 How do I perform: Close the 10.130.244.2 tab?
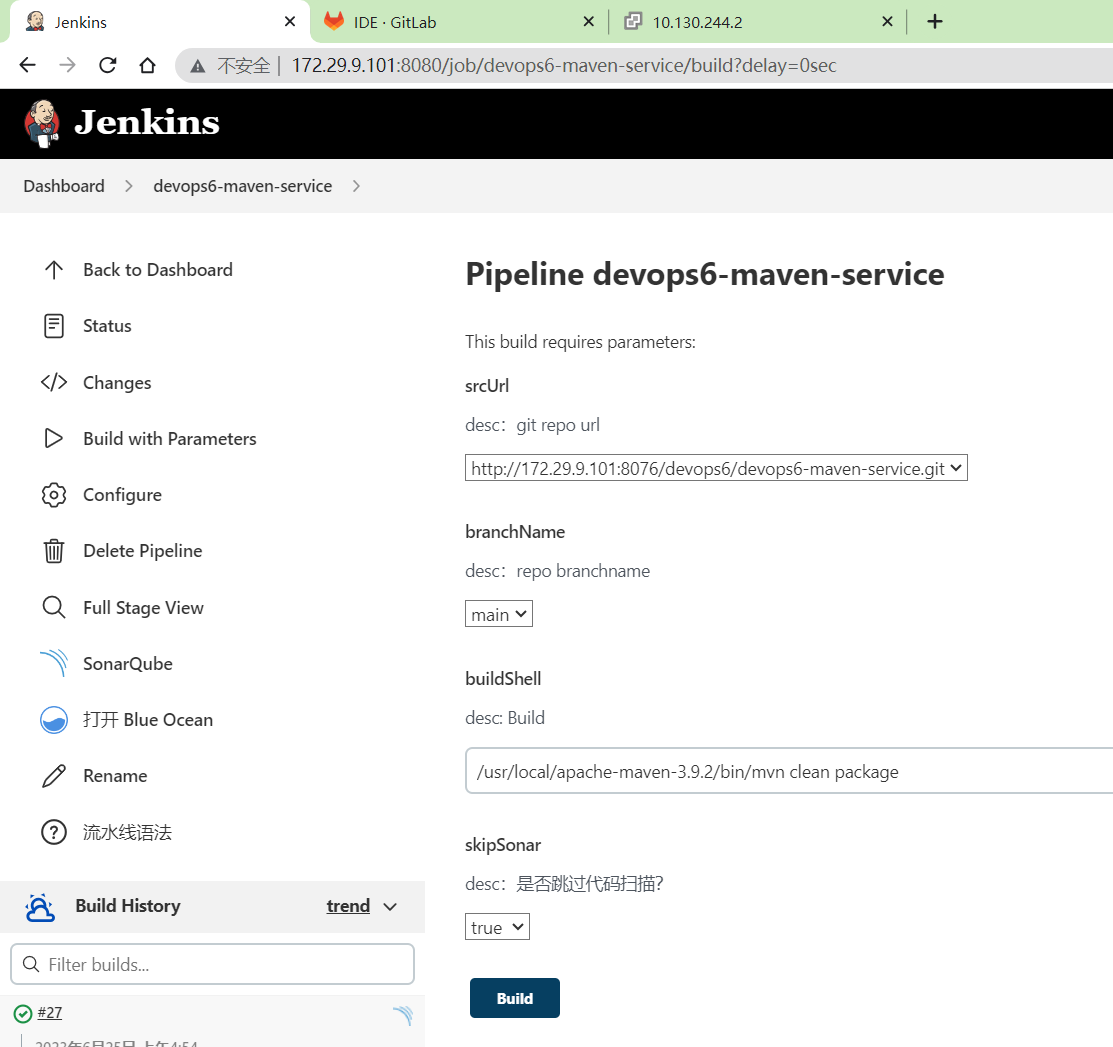click(887, 22)
